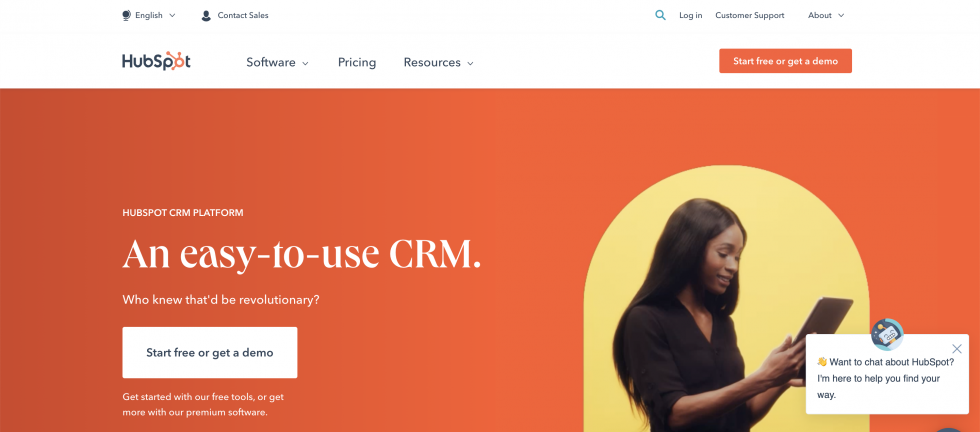This screenshot has height=432, width=980.
Task: Click the Log in link
Action: coord(691,16)
